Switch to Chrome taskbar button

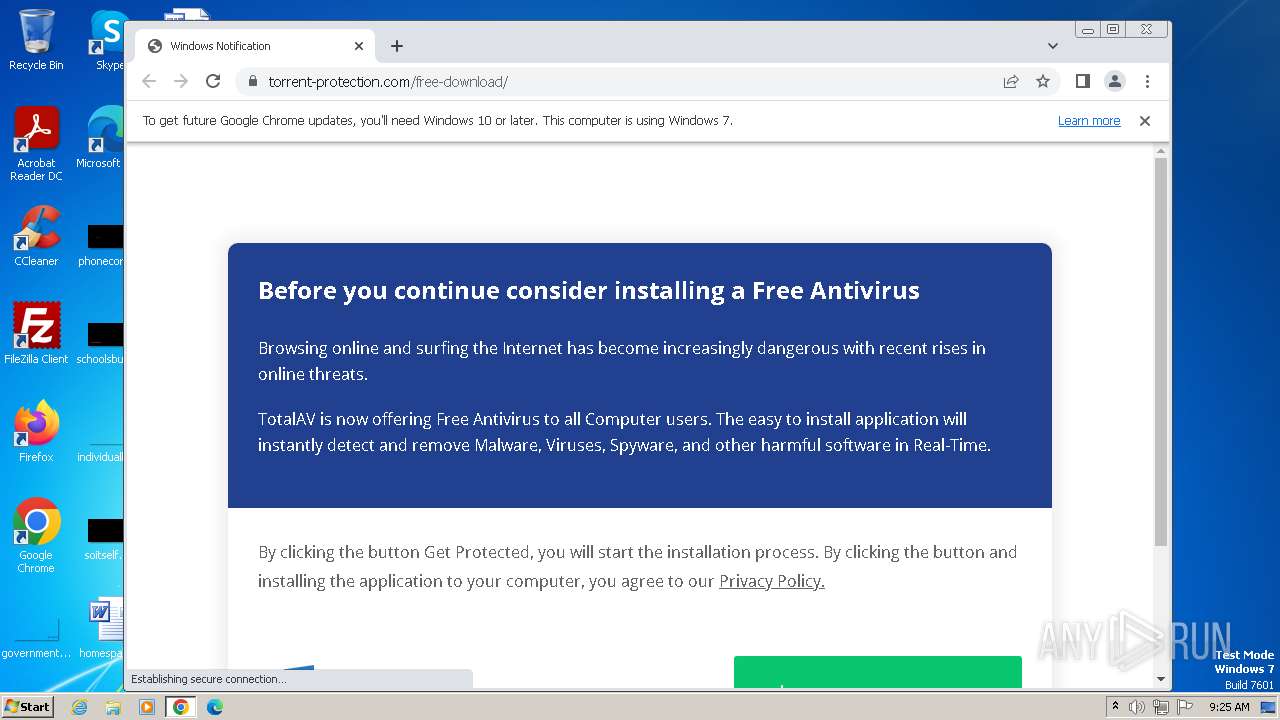point(180,707)
